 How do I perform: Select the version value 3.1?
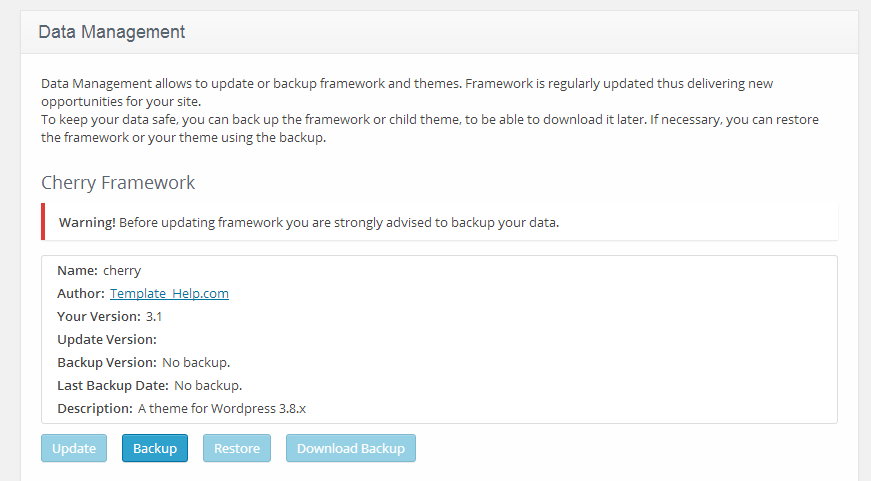pyautogui.click(x=154, y=316)
